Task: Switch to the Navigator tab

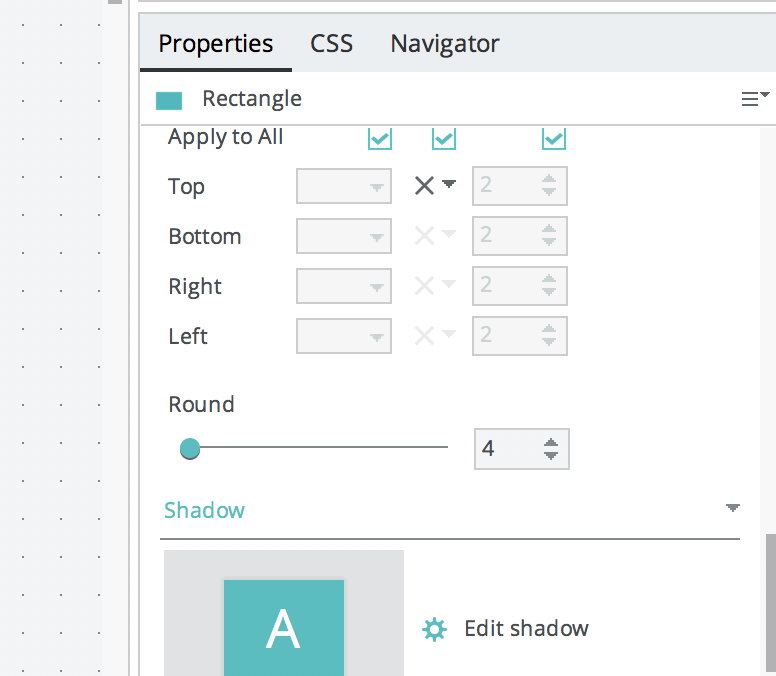Action: click(x=445, y=44)
